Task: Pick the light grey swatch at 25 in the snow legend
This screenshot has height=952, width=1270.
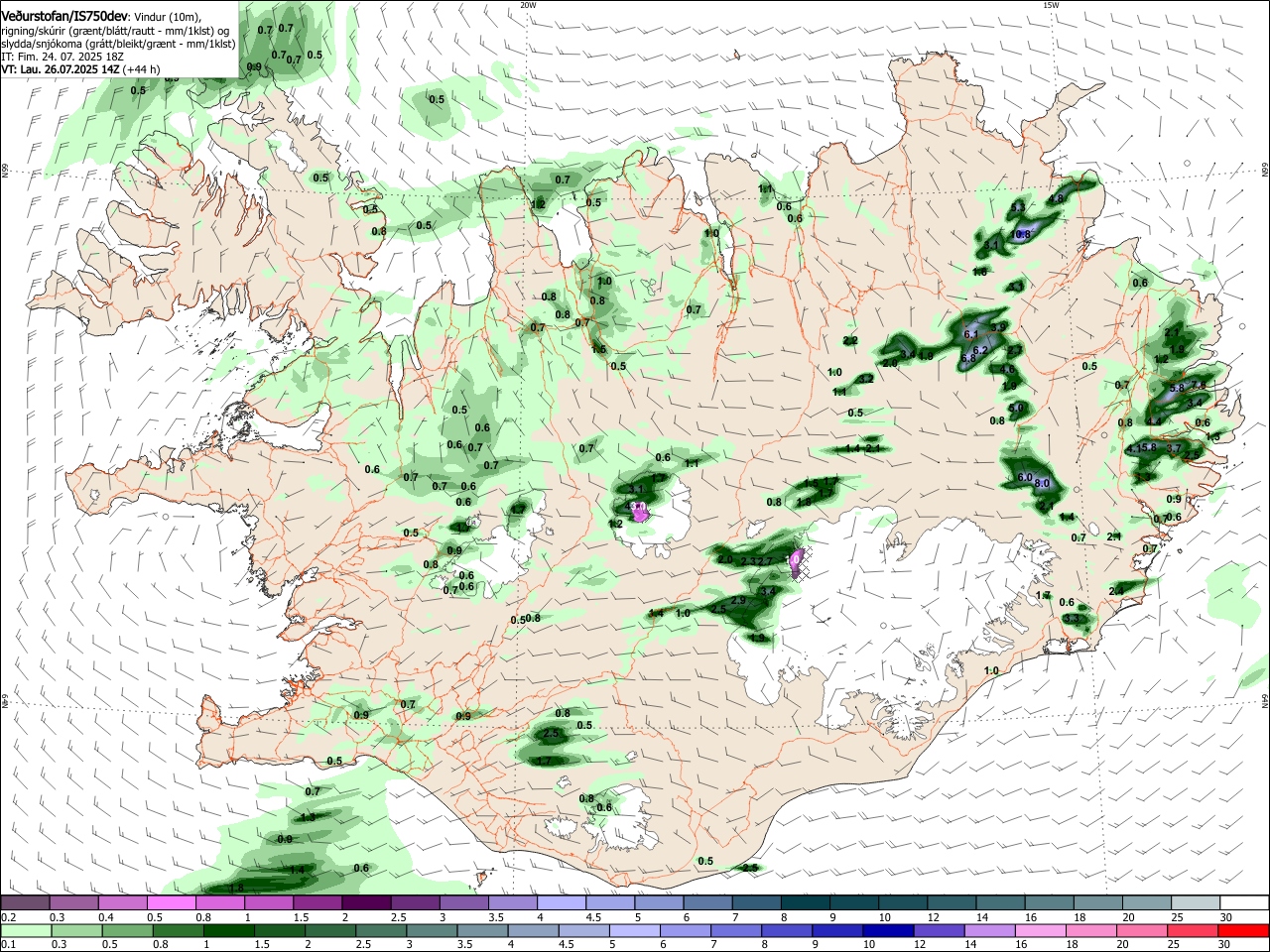Action: tap(1196, 902)
